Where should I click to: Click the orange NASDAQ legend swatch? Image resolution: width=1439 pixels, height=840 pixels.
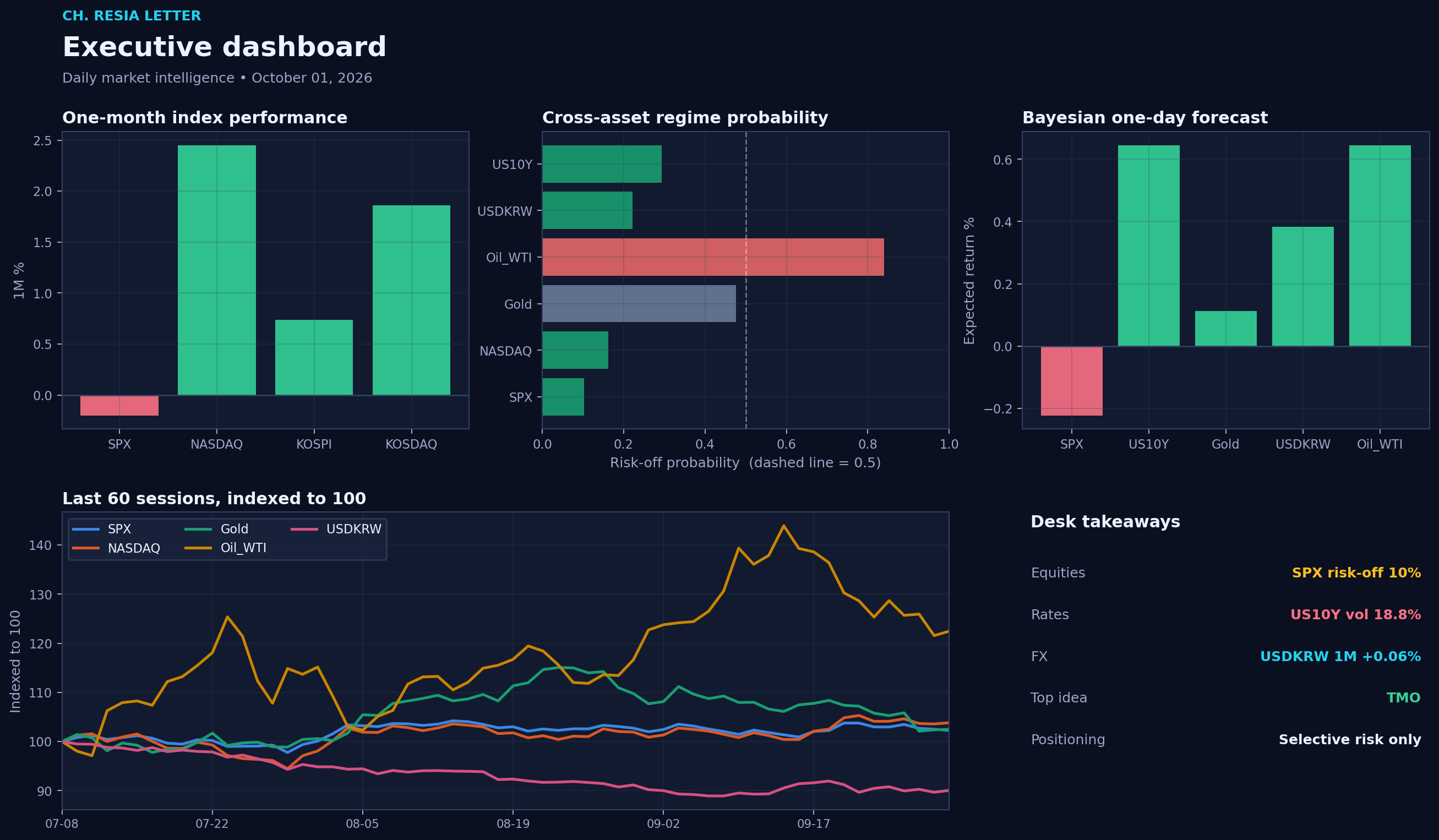86,548
